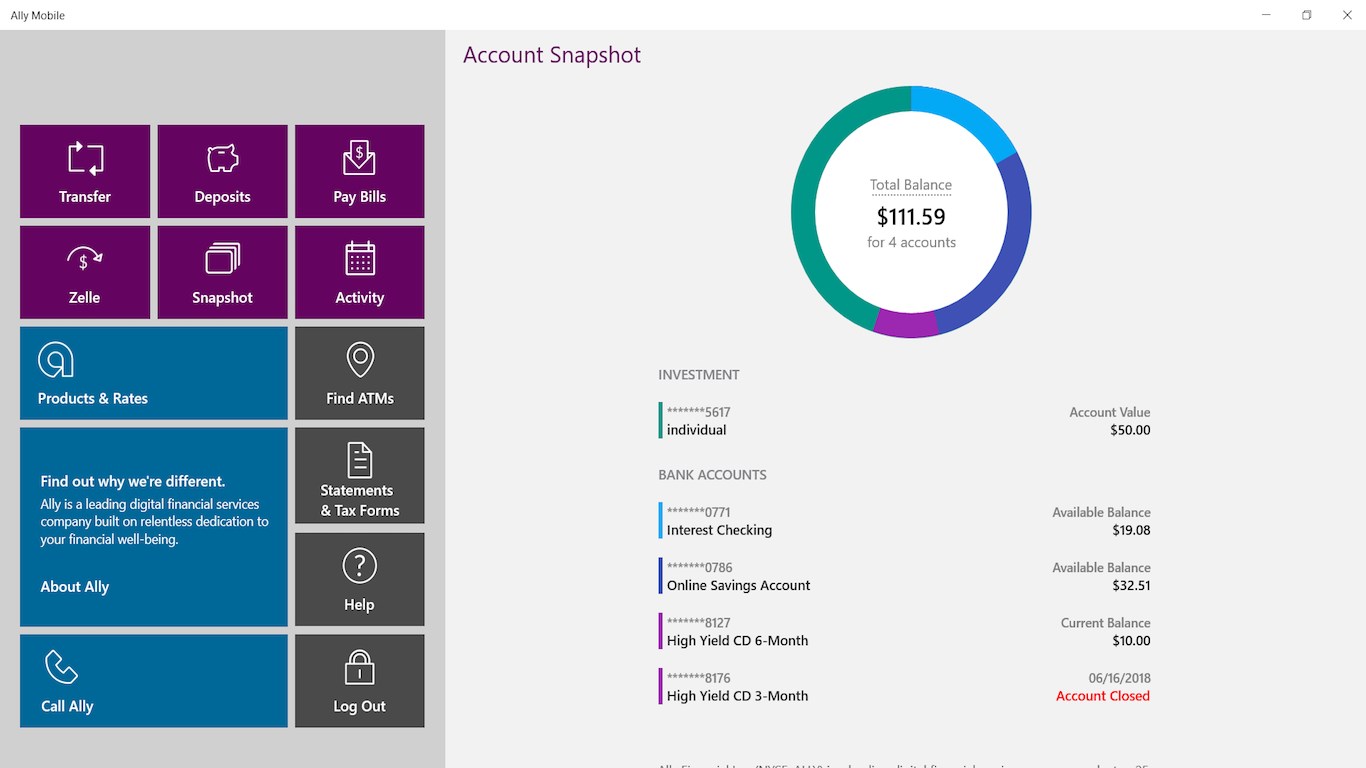The width and height of the screenshot is (1366, 768).
Task: Click account number ending 8127
Action: click(699, 622)
